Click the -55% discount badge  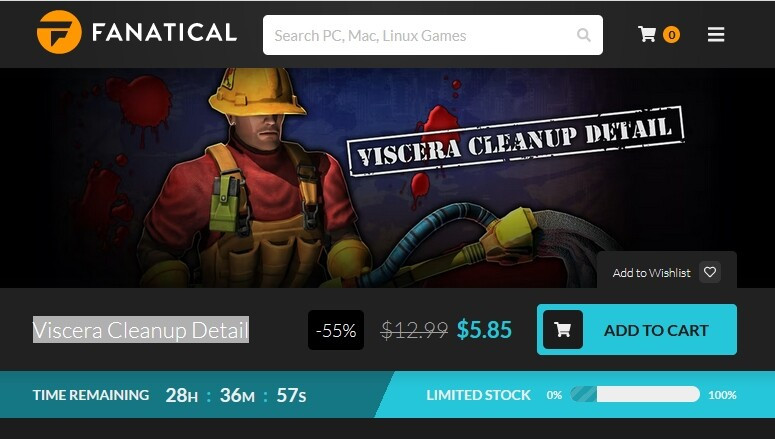pyautogui.click(x=336, y=330)
